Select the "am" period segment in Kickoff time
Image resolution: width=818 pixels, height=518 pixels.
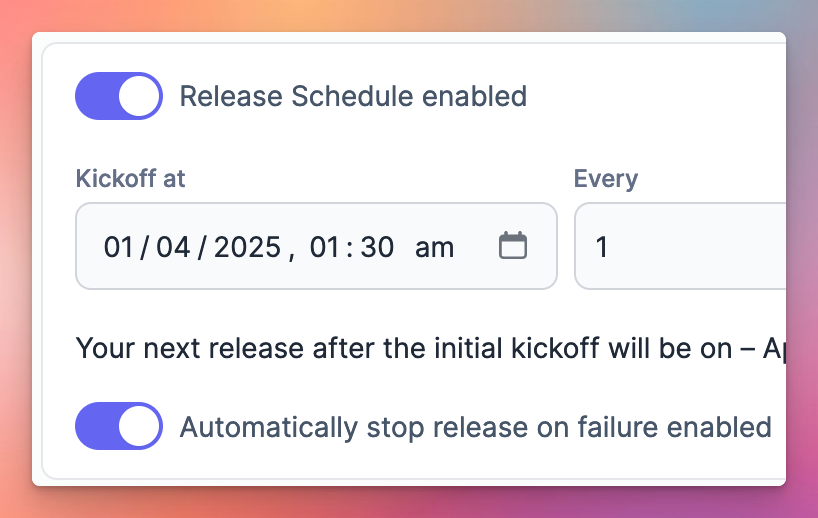click(x=434, y=247)
